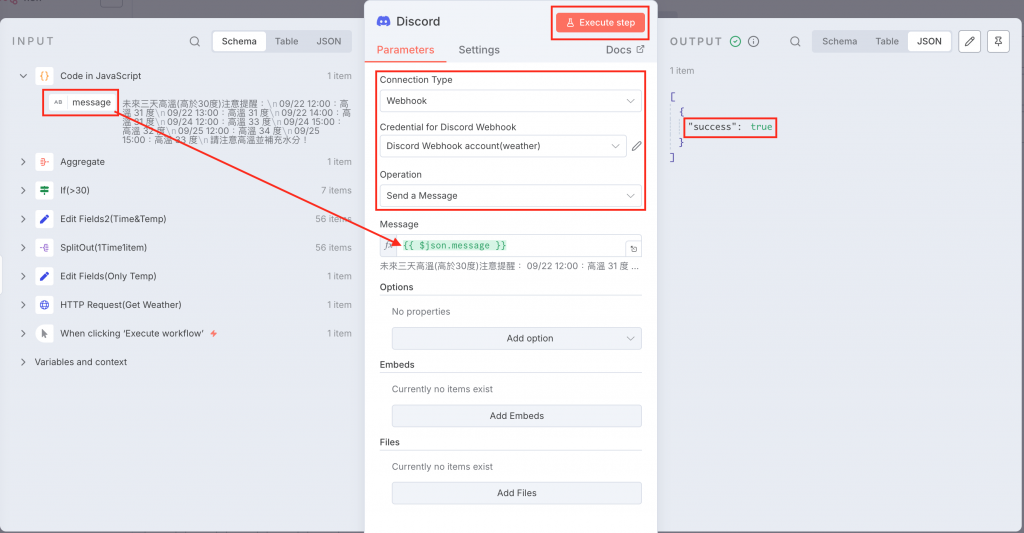Switch INPUT view to JSON
Image resolution: width=1024 pixels, height=533 pixels.
click(x=328, y=41)
